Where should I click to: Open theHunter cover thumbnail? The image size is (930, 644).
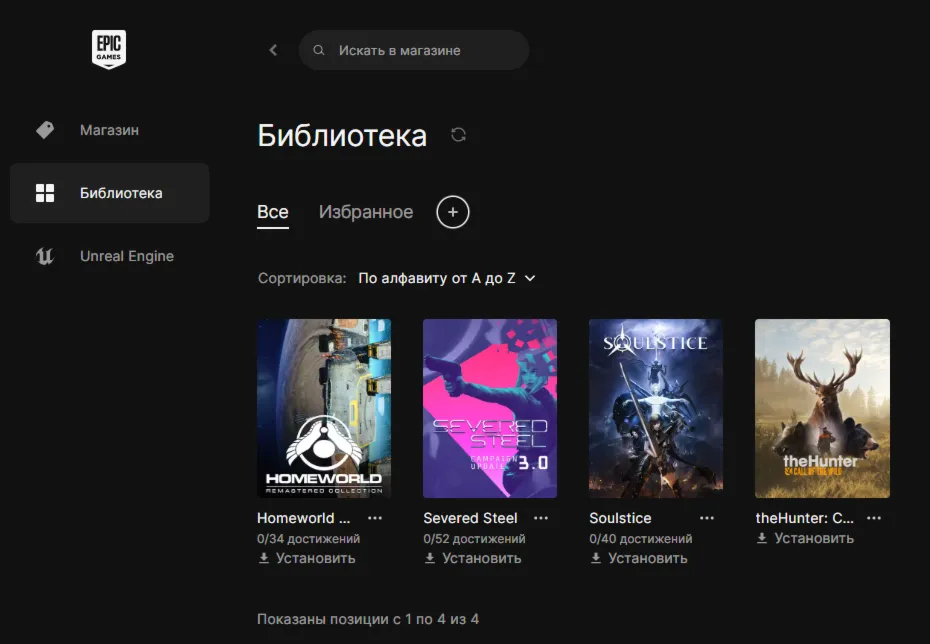[822, 409]
